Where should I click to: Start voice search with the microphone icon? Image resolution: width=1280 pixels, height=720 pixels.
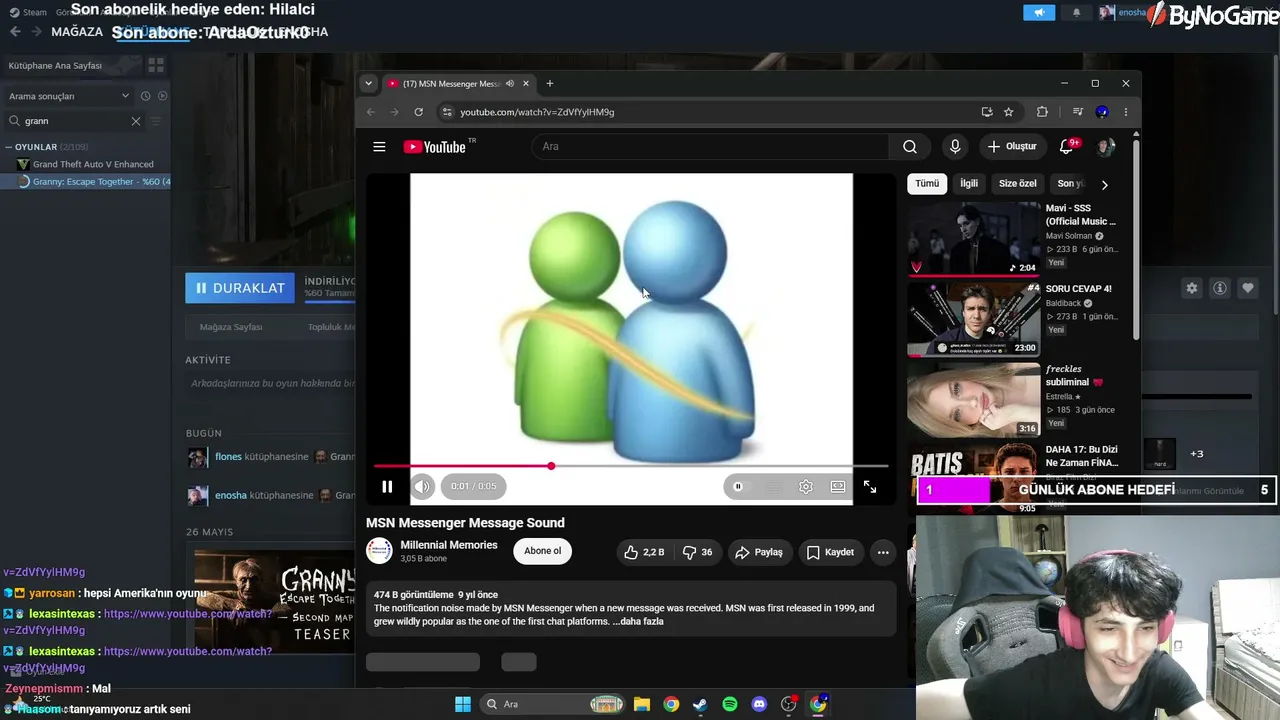tap(955, 147)
